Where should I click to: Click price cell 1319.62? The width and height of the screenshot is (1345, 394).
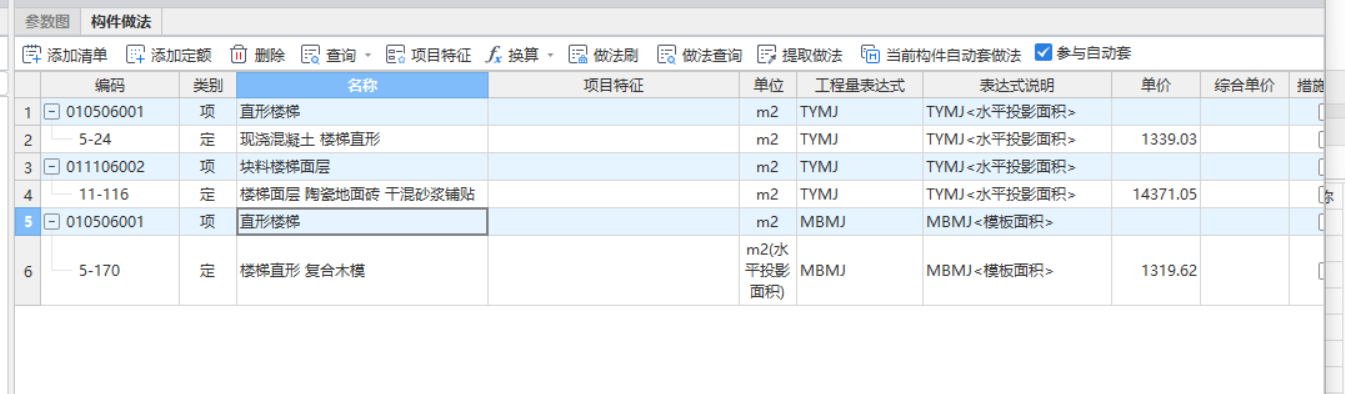click(1156, 270)
